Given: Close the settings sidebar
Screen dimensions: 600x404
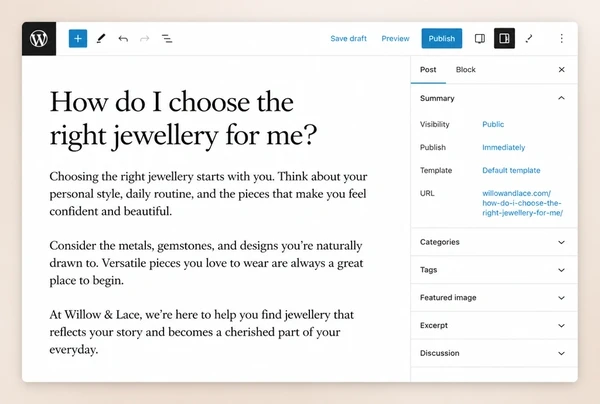Looking at the screenshot, I should pyautogui.click(x=561, y=70).
